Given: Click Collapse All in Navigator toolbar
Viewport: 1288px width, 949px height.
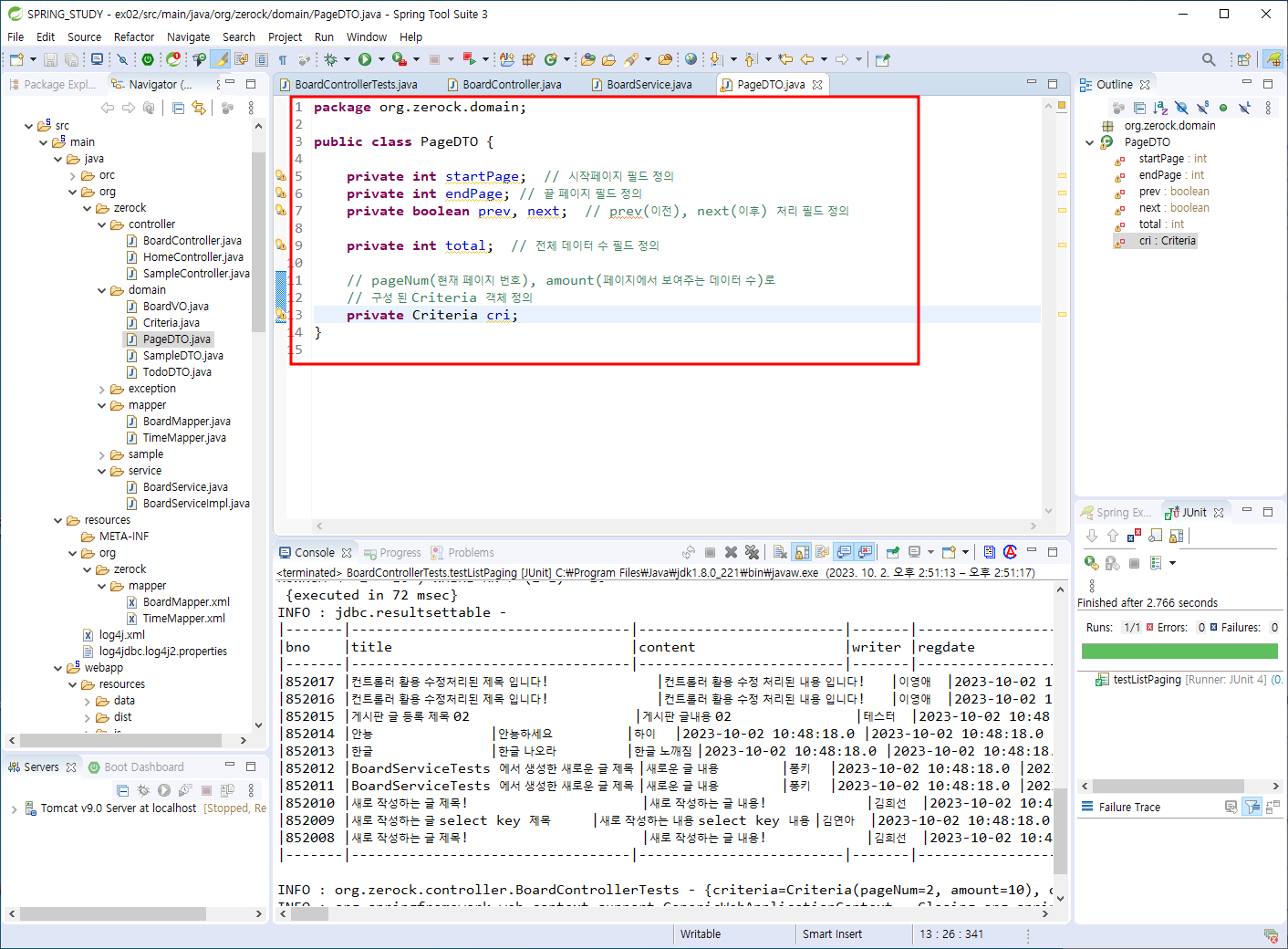Looking at the screenshot, I should 179,108.
